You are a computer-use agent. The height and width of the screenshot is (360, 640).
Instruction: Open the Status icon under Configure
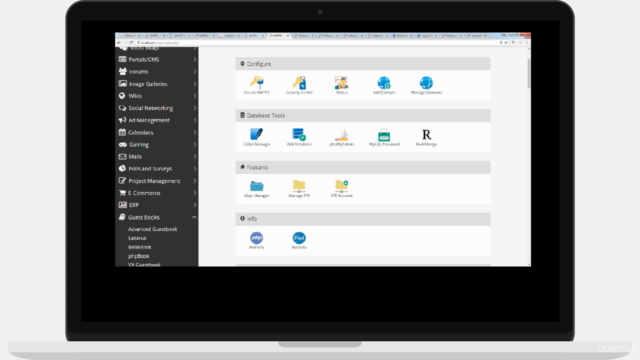(x=342, y=83)
